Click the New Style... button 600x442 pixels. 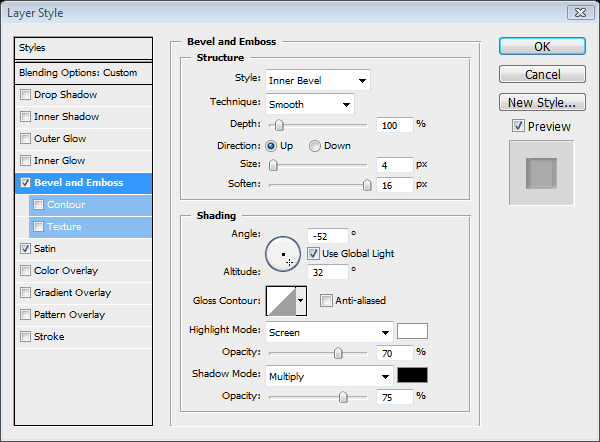coord(541,102)
